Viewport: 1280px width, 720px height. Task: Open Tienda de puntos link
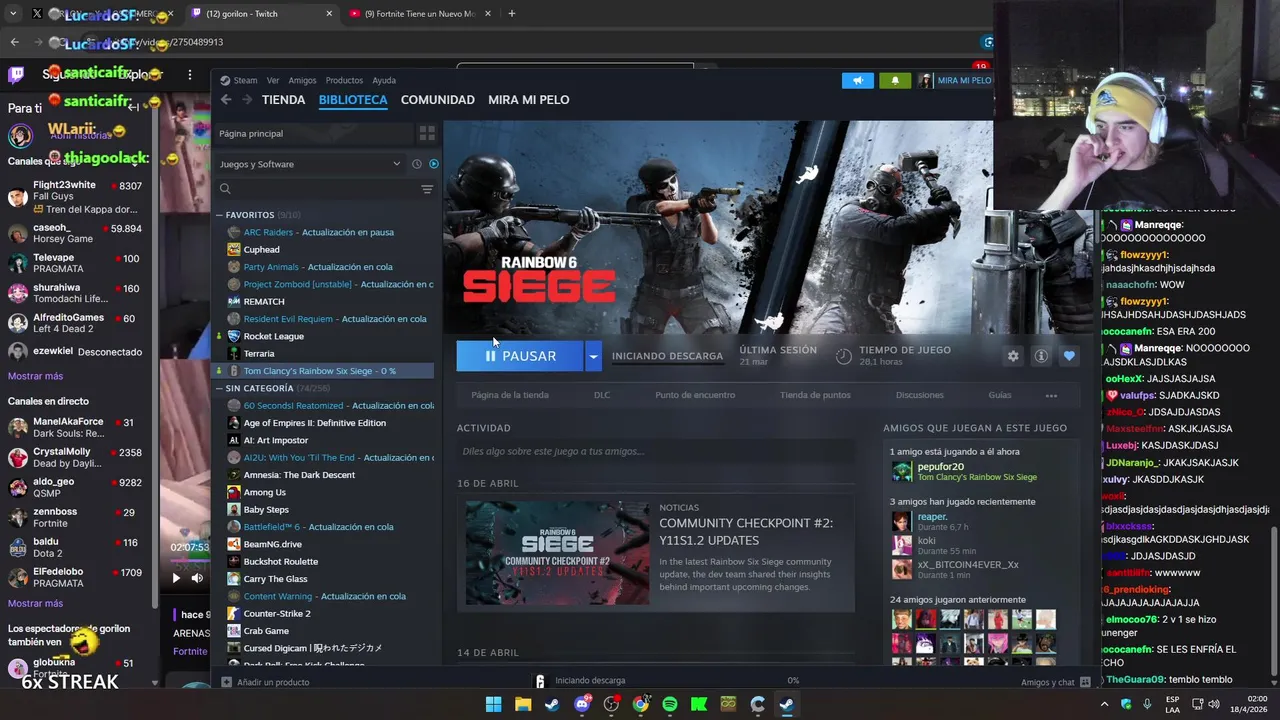[x=815, y=395]
